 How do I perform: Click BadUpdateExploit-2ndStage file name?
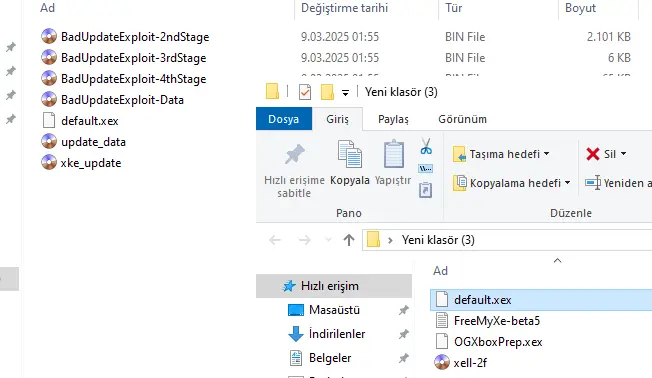point(135,37)
